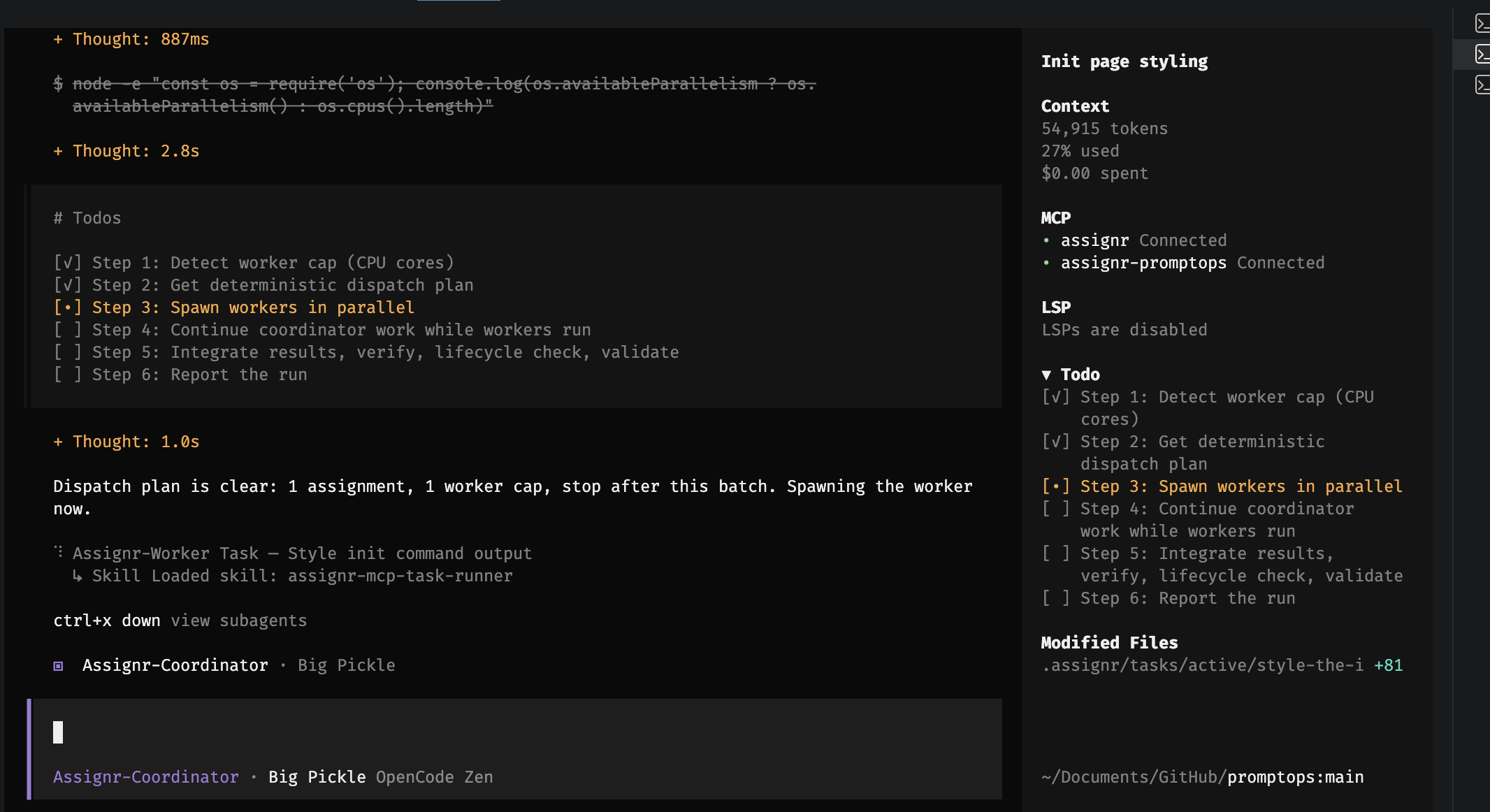Click 'Big Pickle' model name in prompt footer
1490x812 pixels.
point(317,777)
